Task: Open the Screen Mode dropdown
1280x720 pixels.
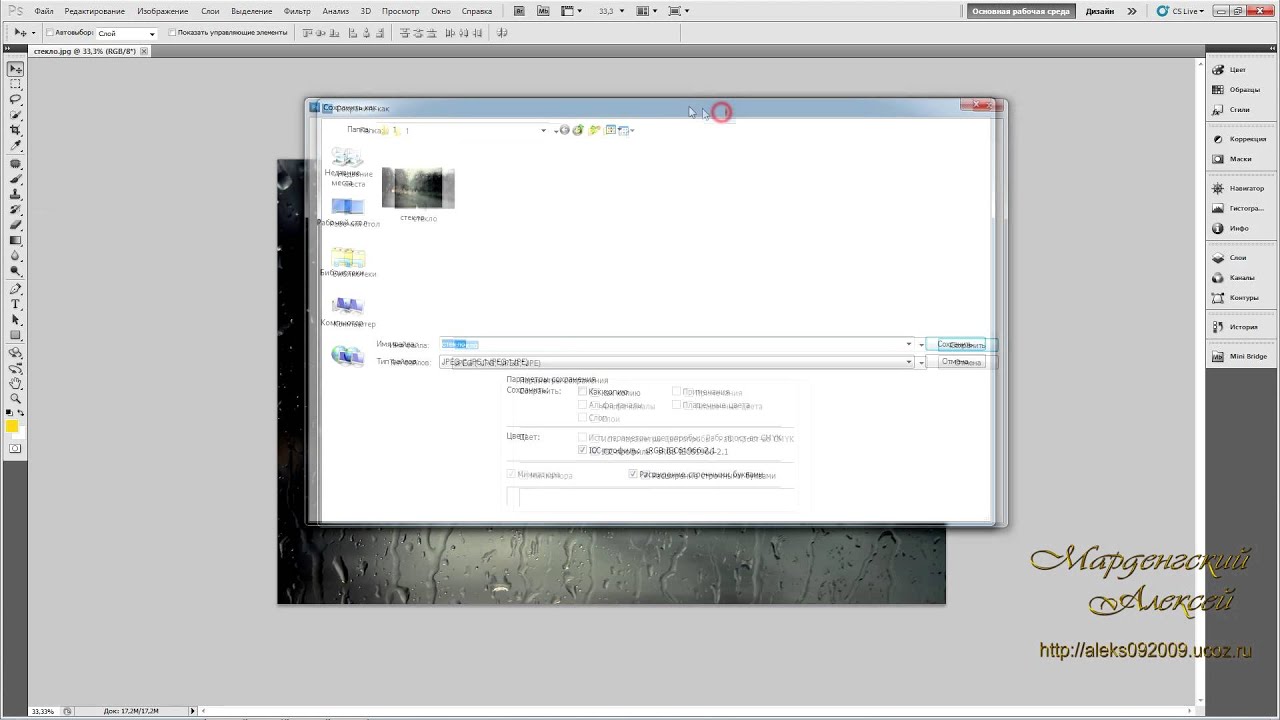Action: click(x=678, y=11)
